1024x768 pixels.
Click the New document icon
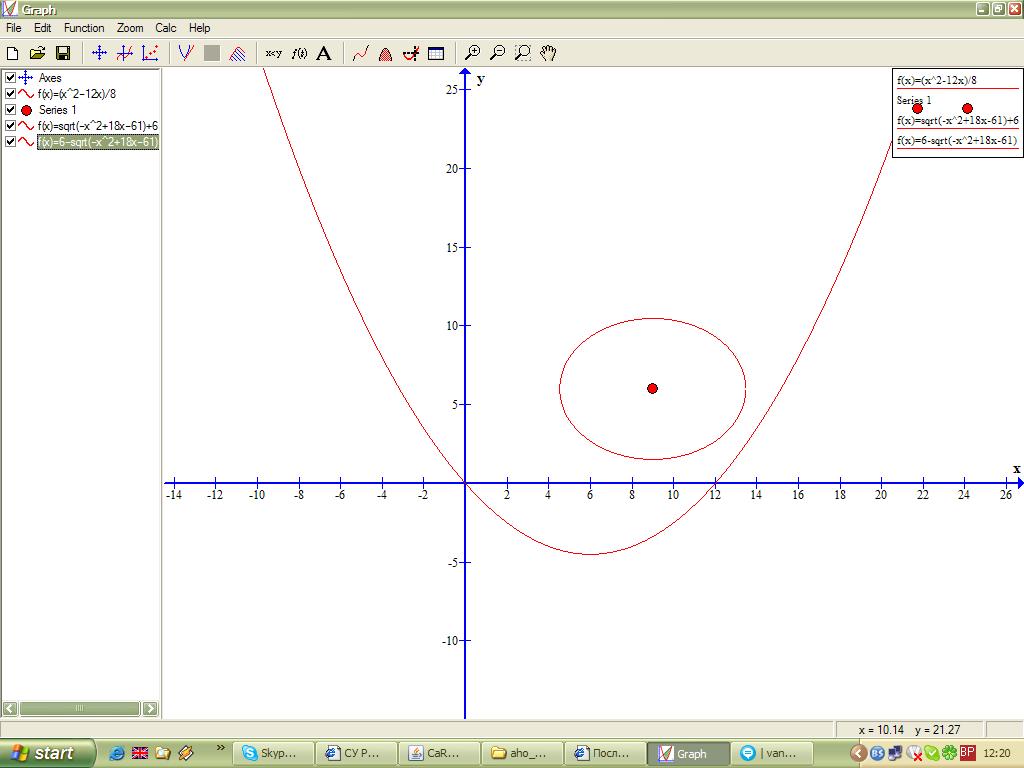[x=12, y=53]
